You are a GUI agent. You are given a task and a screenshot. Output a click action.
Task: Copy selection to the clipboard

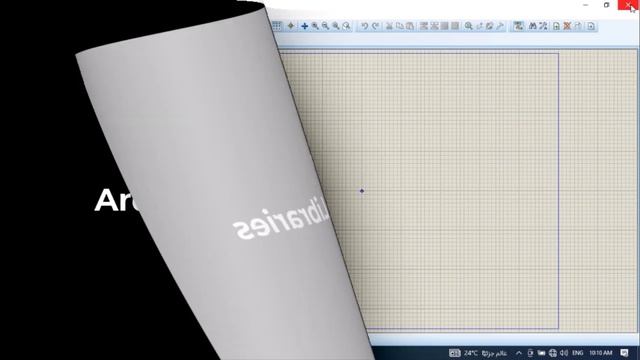point(400,26)
